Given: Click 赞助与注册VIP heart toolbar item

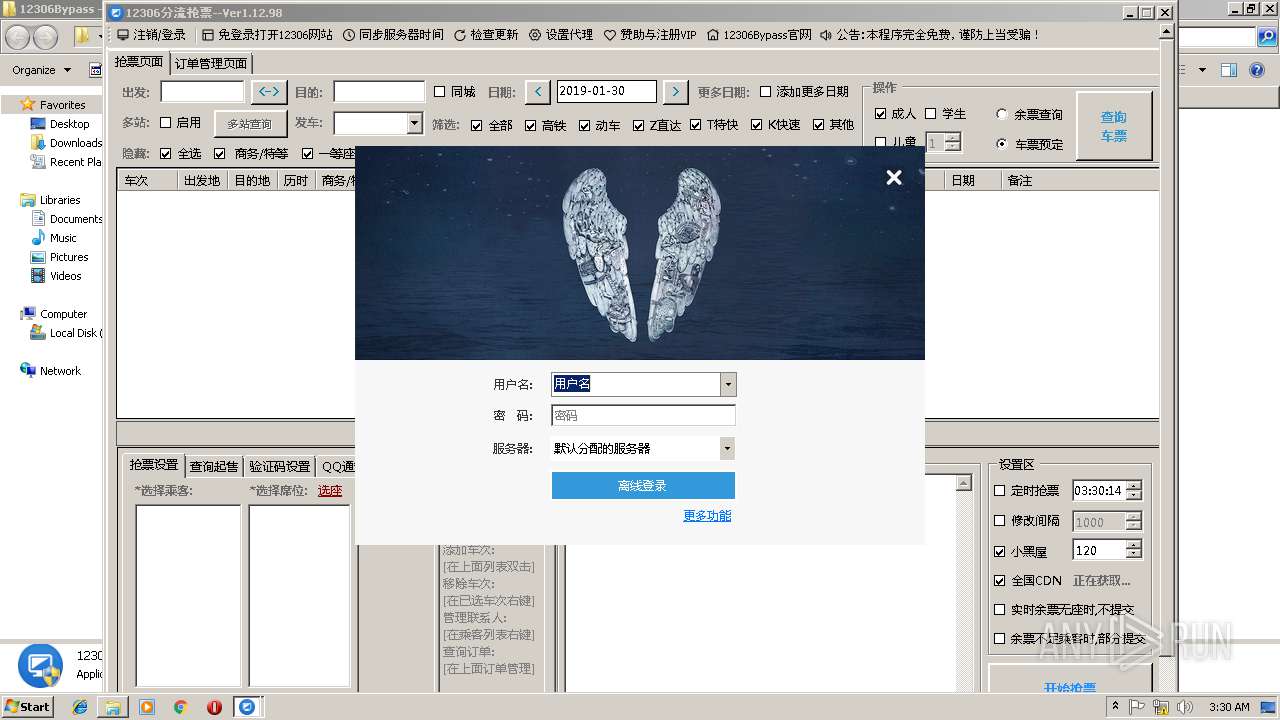Looking at the screenshot, I should point(650,34).
